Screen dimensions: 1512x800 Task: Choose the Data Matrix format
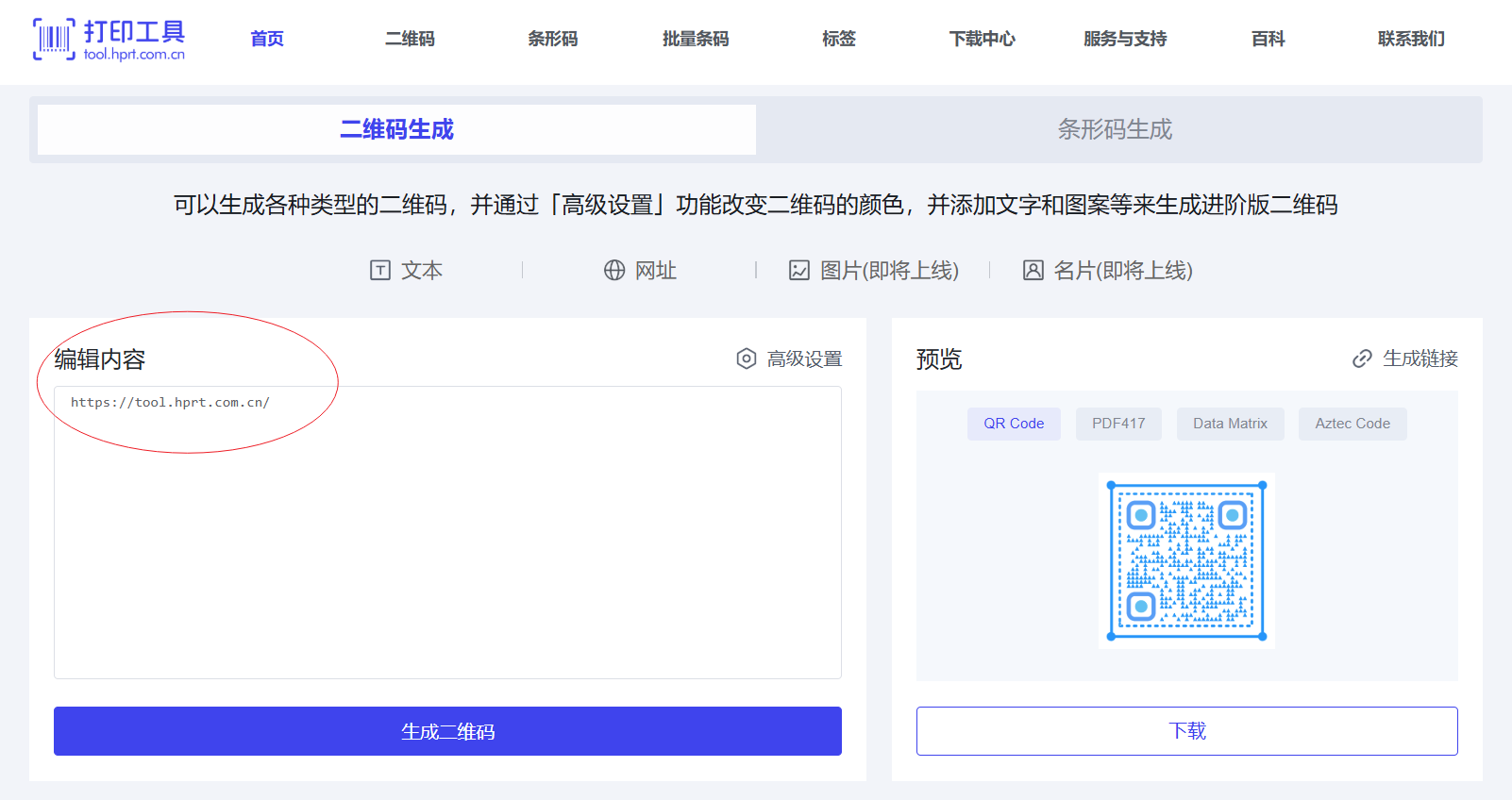(x=1230, y=424)
